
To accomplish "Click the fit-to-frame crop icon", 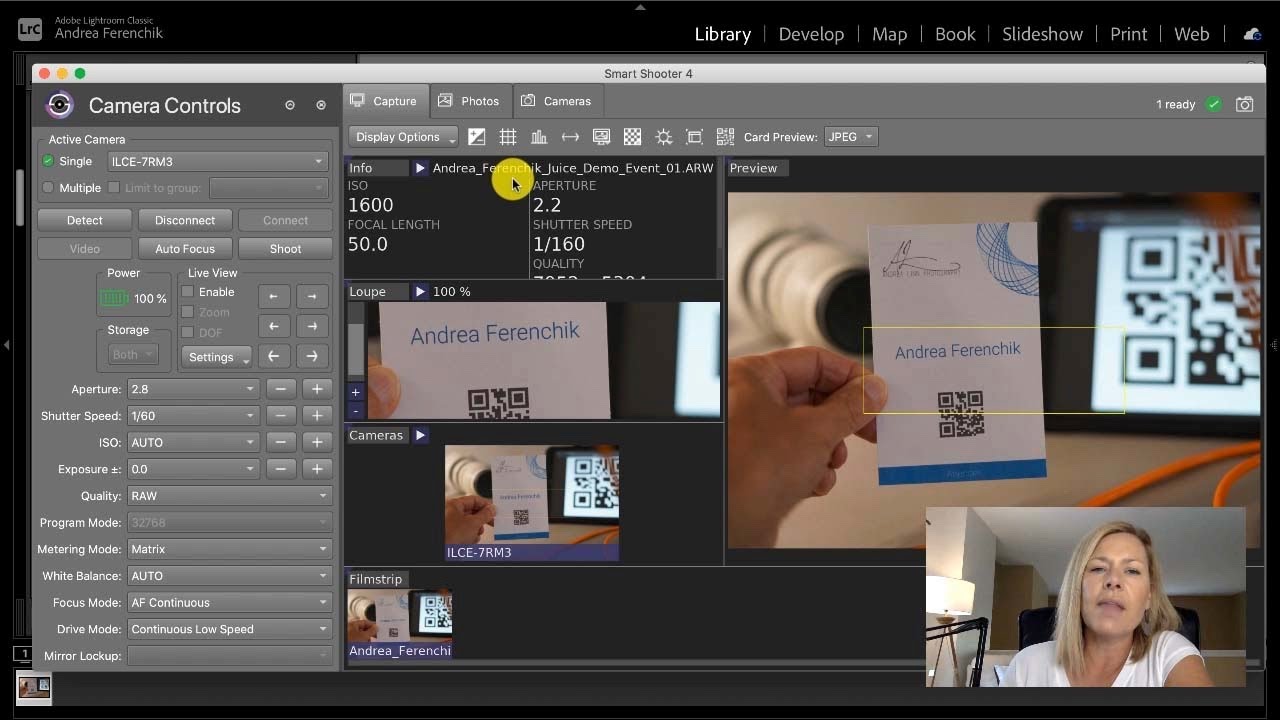I will tap(694, 137).
